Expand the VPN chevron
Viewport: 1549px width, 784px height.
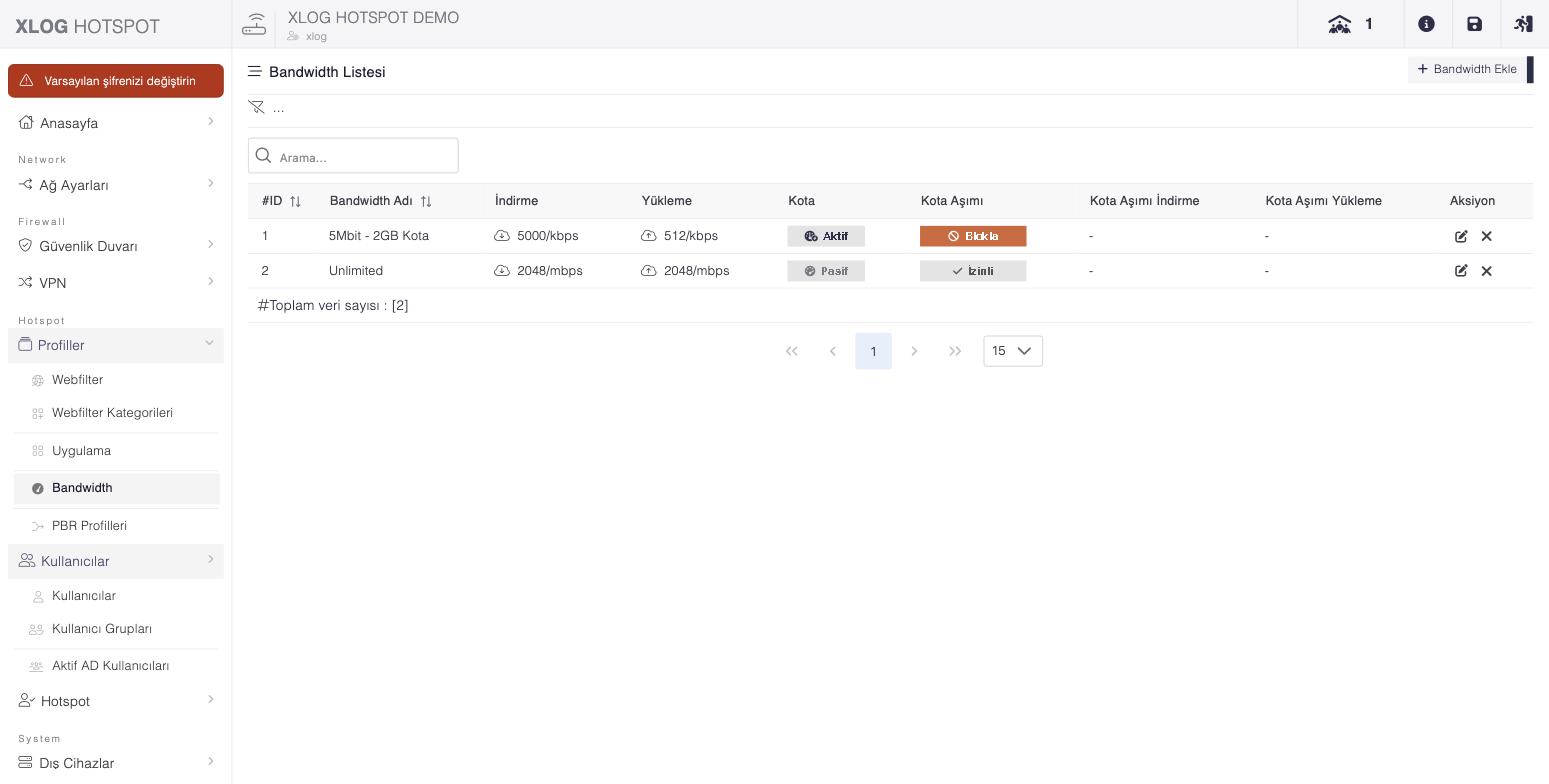click(210, 282)
